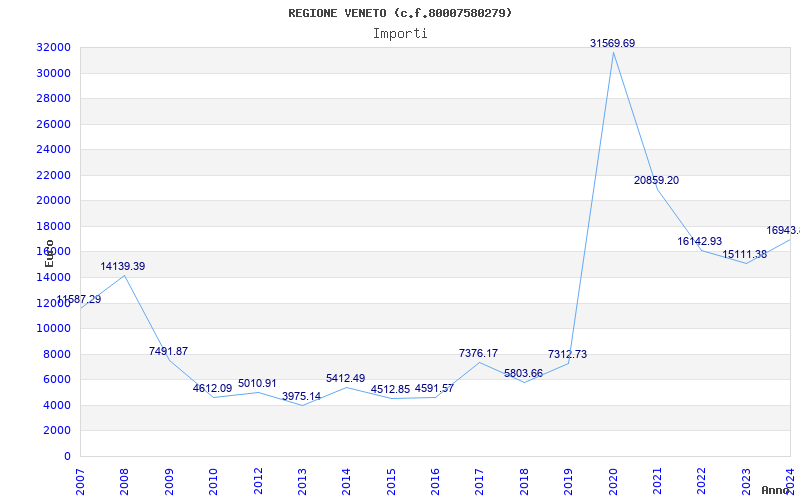800x500 pixels.
Task: Click the year 2018 axis label
Action: (x=524, y=482)
